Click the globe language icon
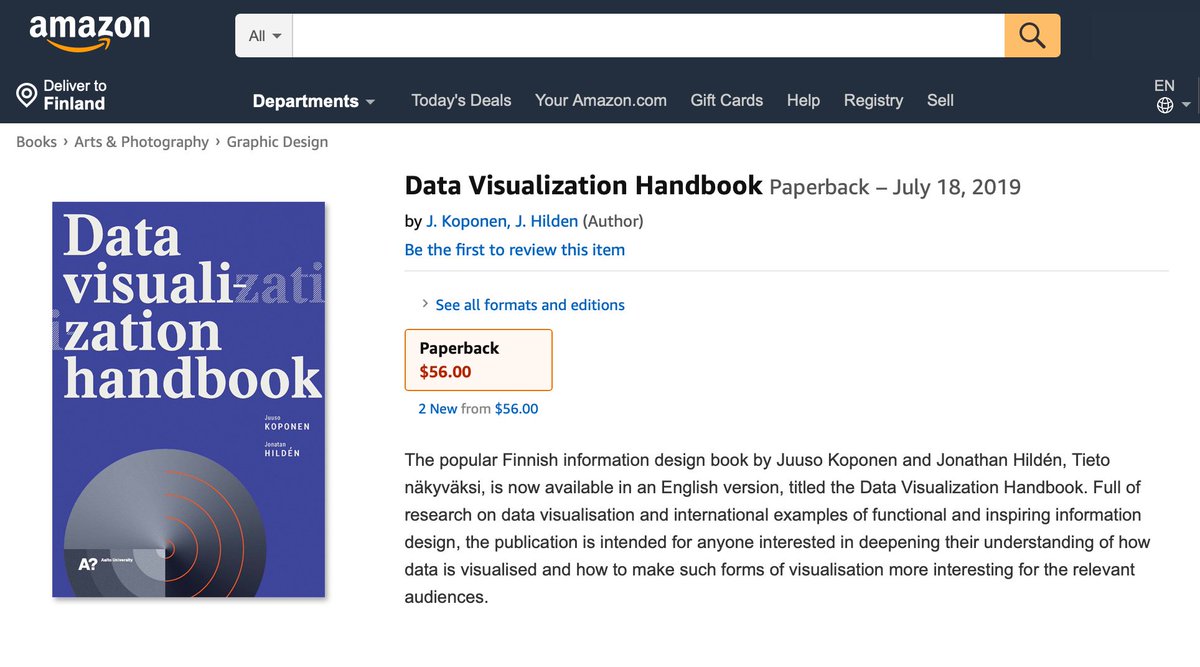1200x667 pixels. coord(1165,105)
